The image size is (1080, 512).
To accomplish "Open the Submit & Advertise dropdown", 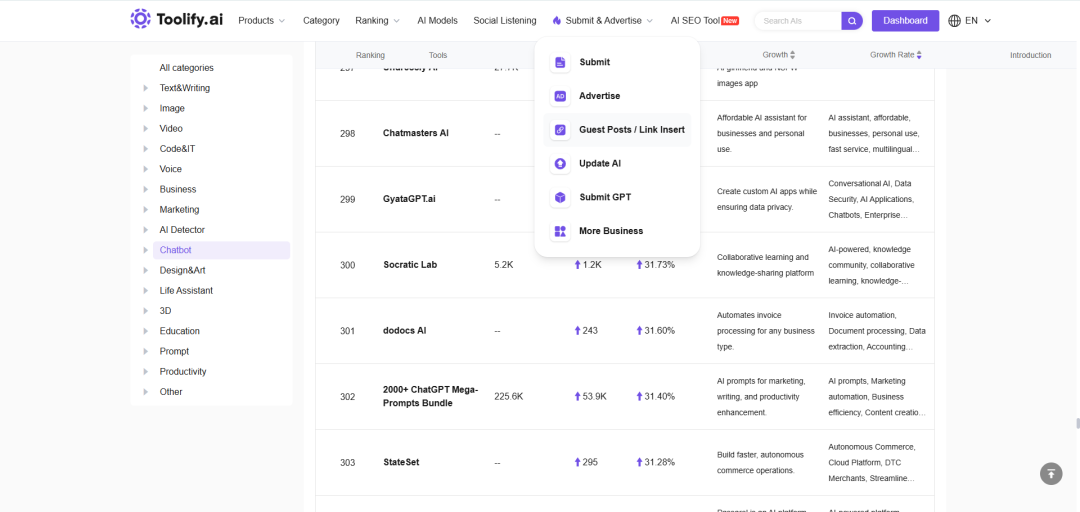I will coord(603,21).
